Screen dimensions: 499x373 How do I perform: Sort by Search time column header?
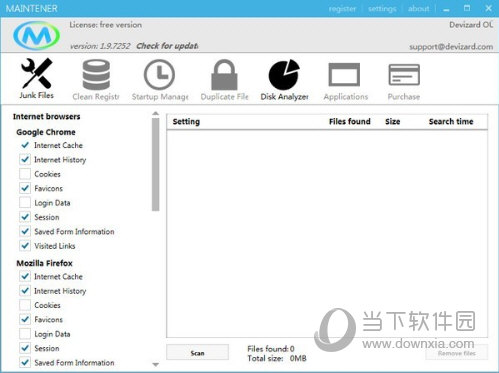(x=451, y=122)
